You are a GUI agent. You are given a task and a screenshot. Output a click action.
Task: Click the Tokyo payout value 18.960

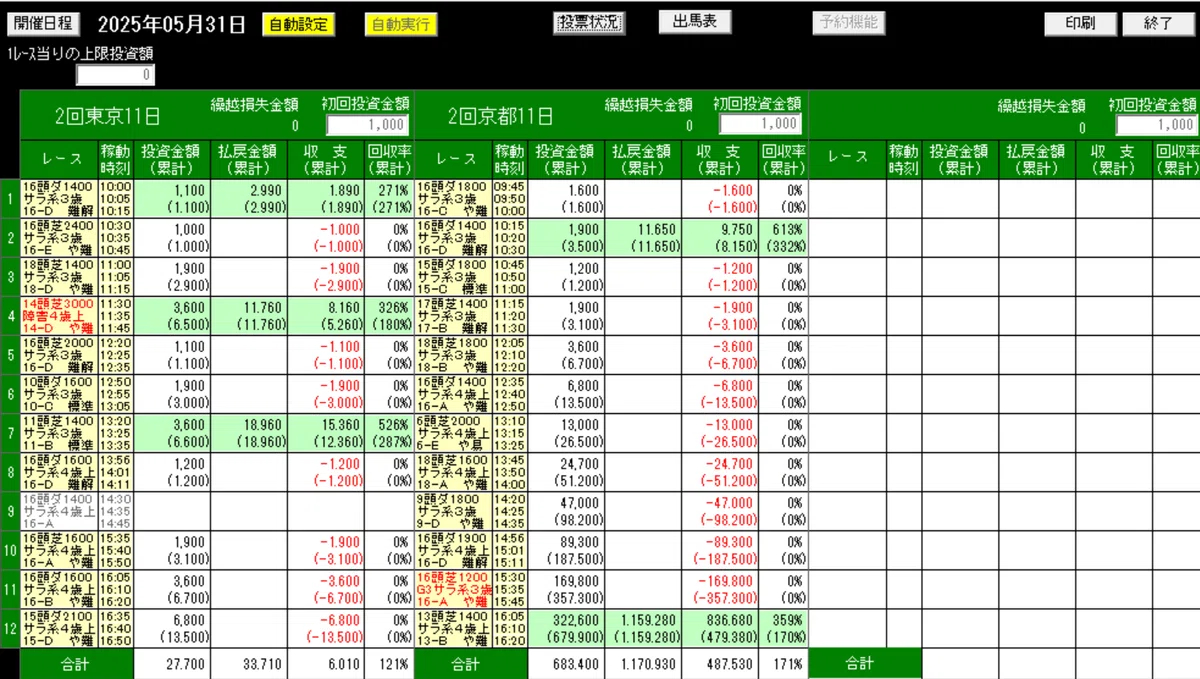pyautogui.click(x=265, y=424)
